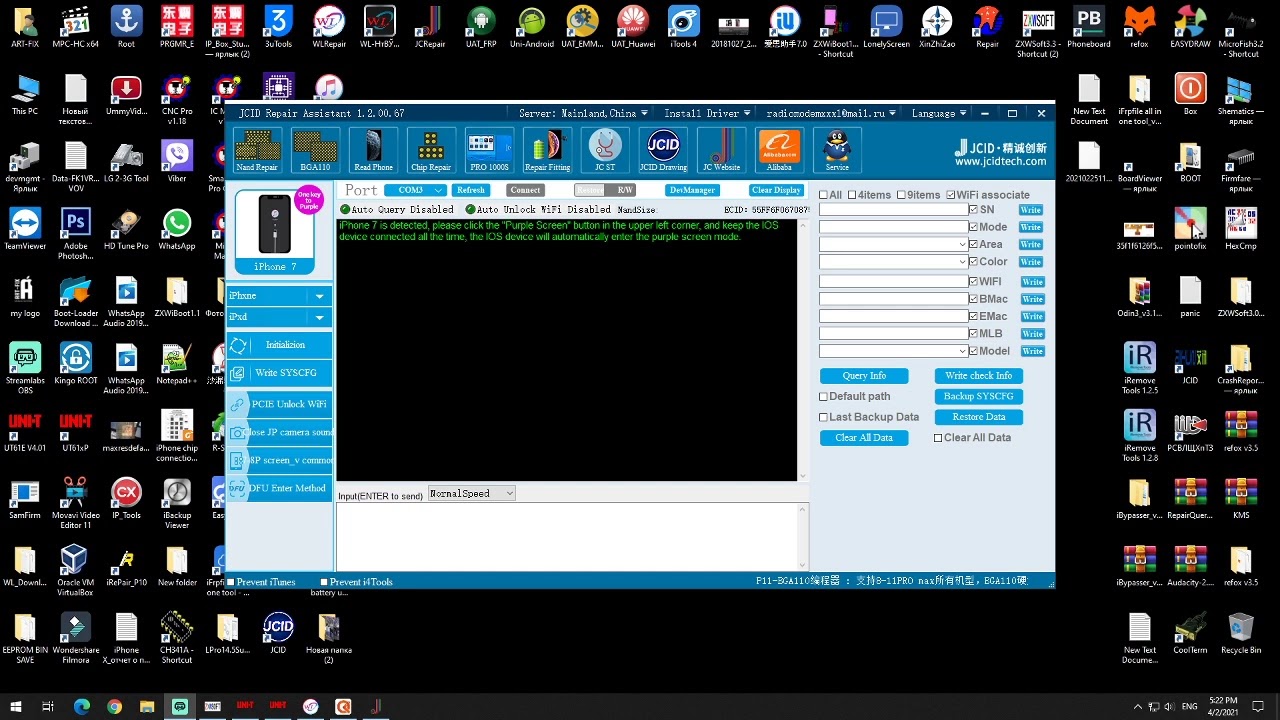The image size is (1280, 720).
Task: Open Google Chrome from the taskbar
Action: 114,707
